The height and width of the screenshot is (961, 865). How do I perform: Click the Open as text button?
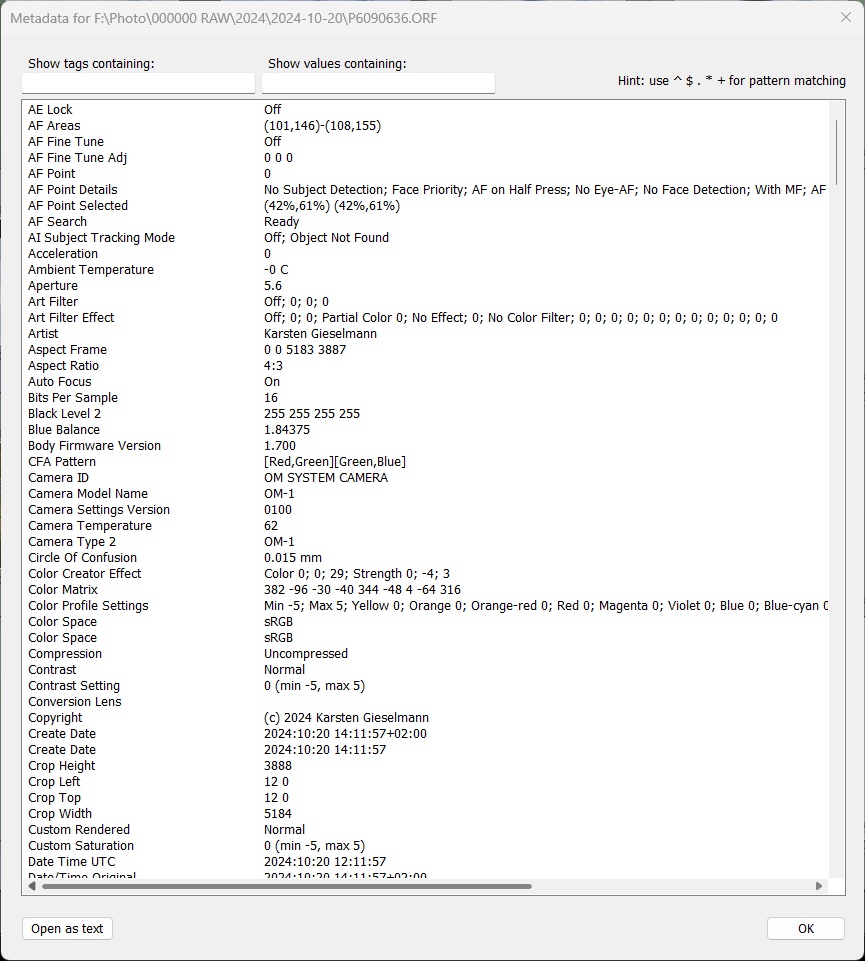click(66, 928)
